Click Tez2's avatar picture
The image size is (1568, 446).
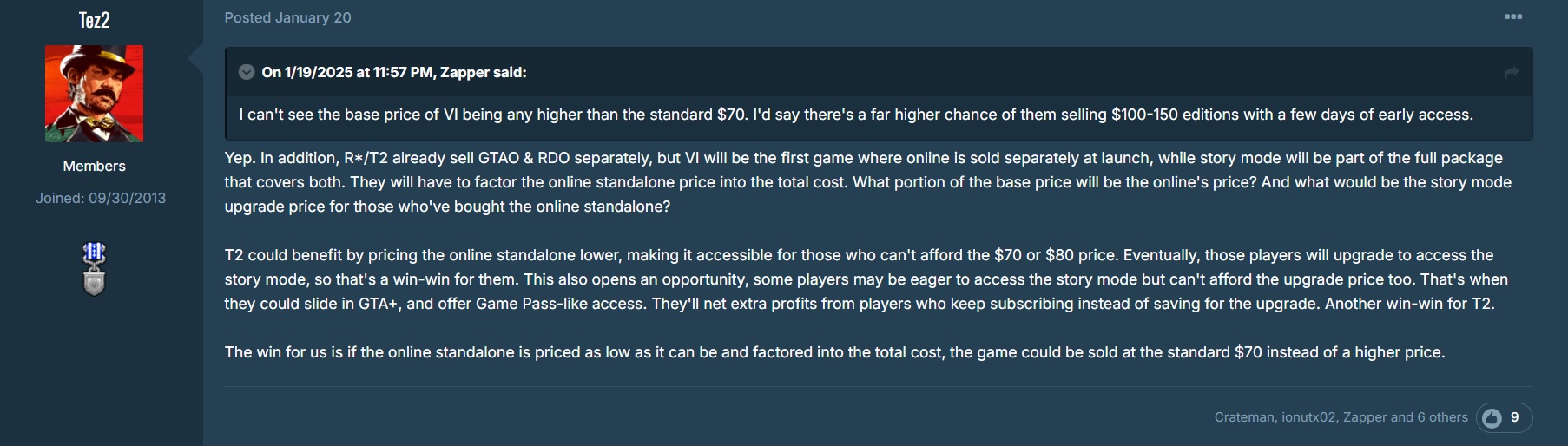(94, 94)
